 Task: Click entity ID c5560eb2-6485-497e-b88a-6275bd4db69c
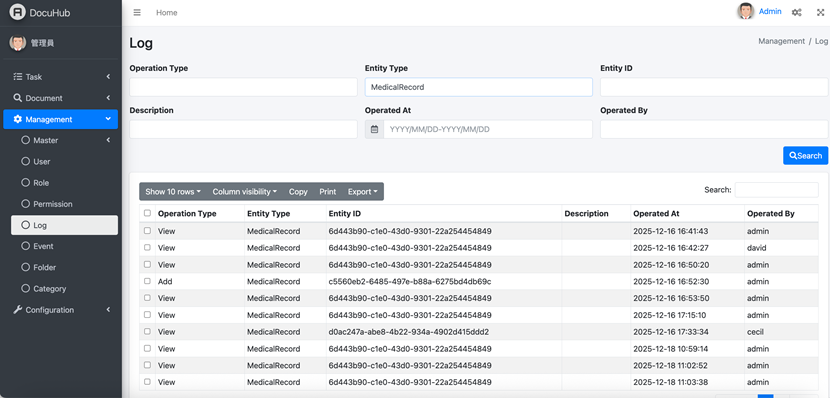point(410,282)
